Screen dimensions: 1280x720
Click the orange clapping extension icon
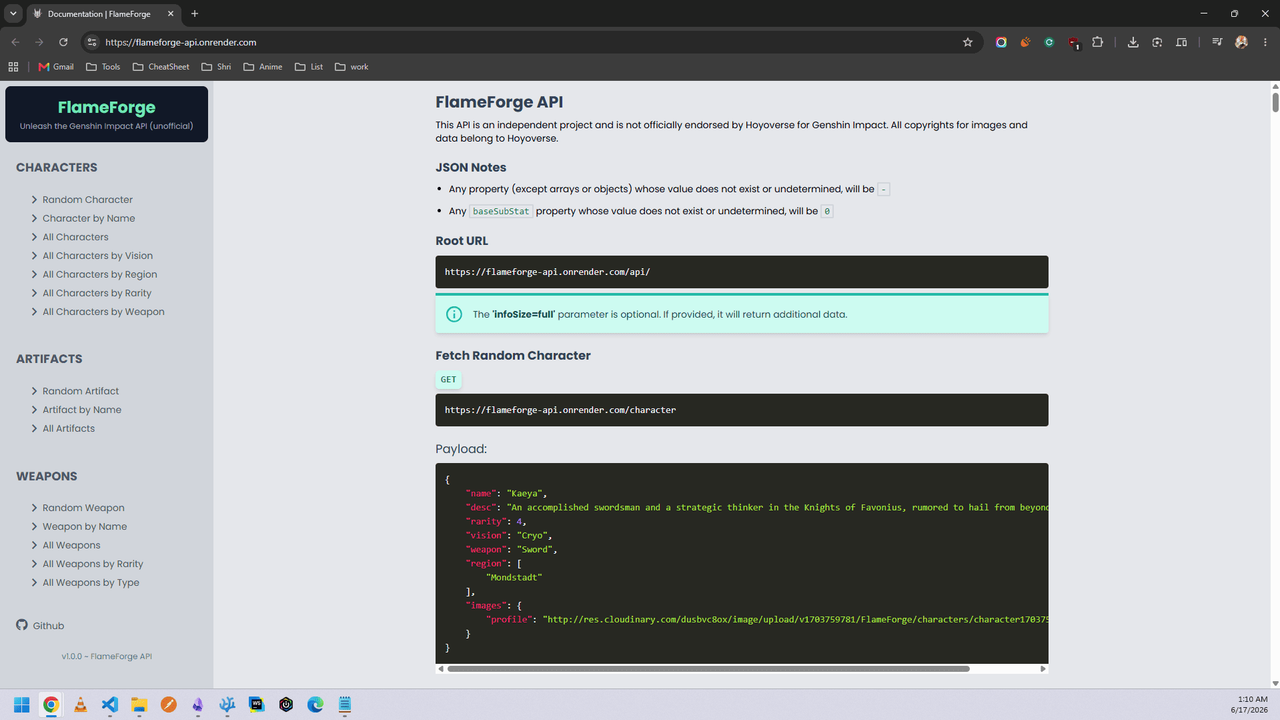click(1025, 42)
